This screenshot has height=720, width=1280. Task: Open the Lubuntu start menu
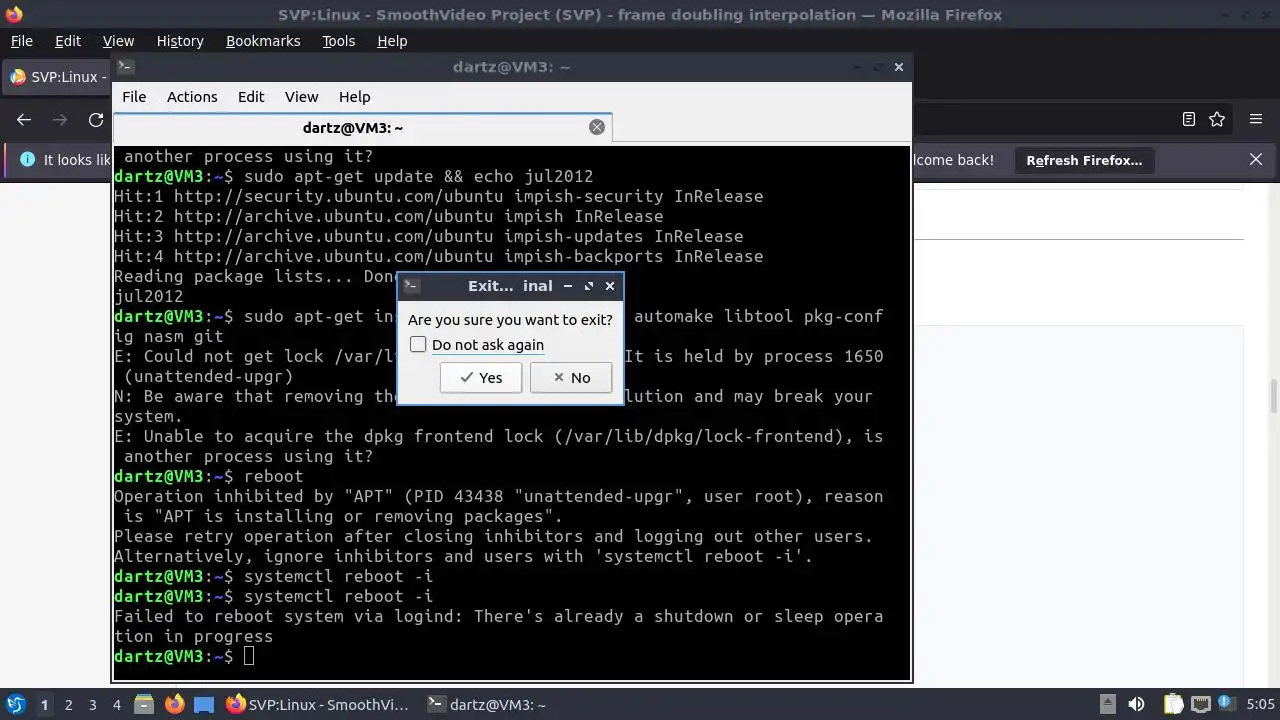[x=15, y=704]
